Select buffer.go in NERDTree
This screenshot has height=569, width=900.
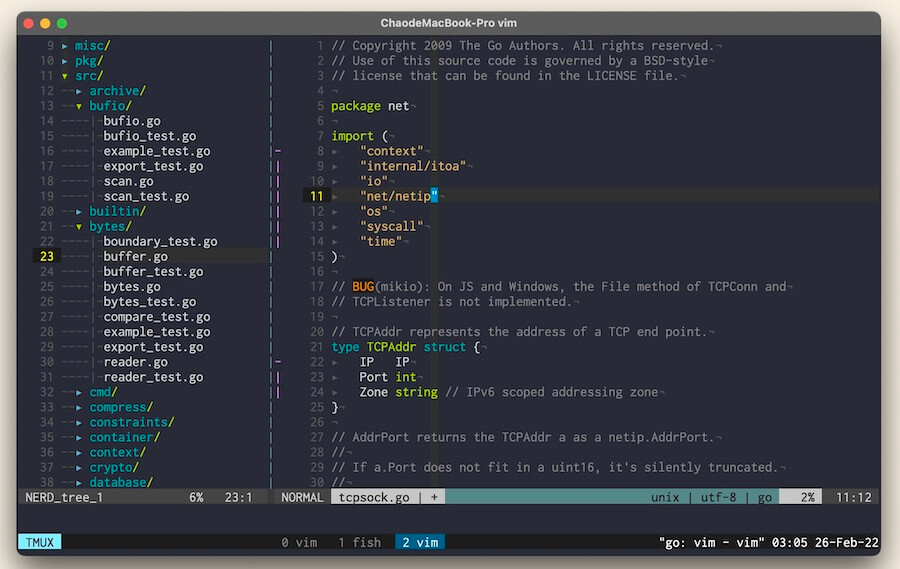(135, 257)
